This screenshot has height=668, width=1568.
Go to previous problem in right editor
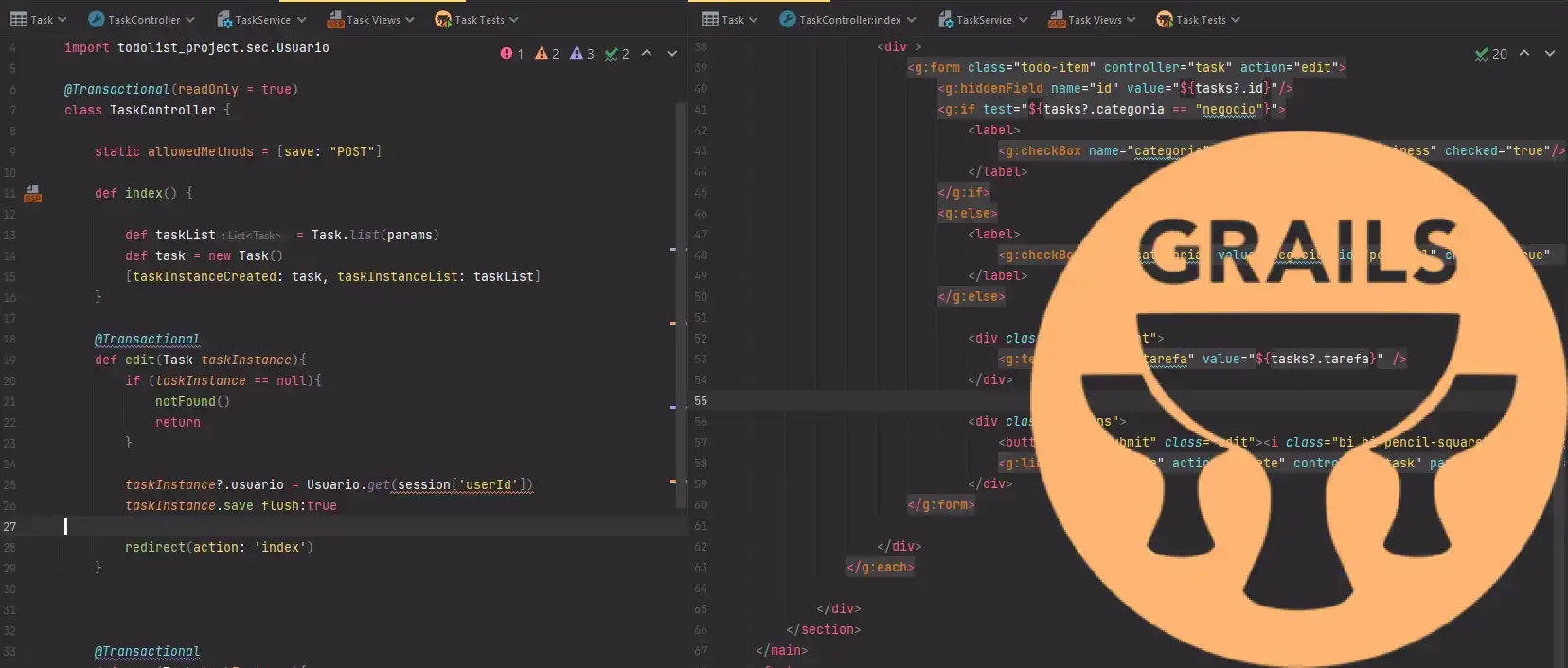[x=1524, y=53]
